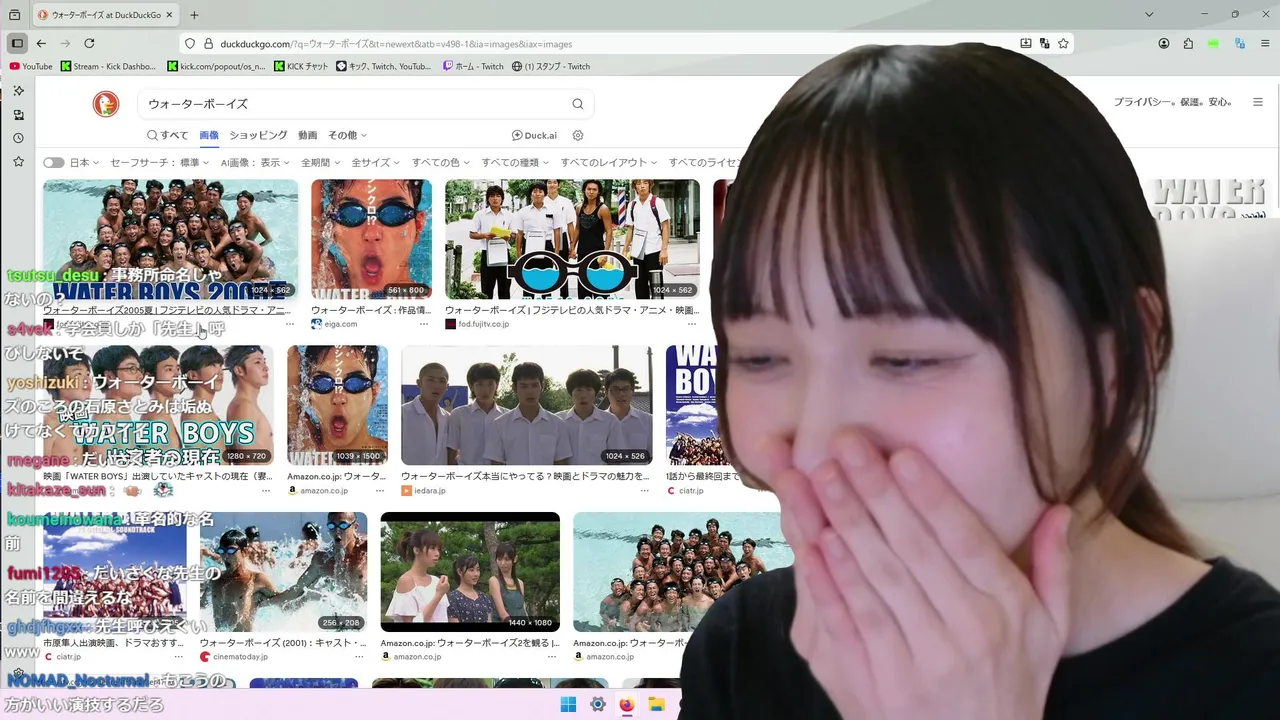Image resolution: width=1280 pixels, height=720 pixels.
Task: Open the Windows Start button
Action: pos(568,704)
